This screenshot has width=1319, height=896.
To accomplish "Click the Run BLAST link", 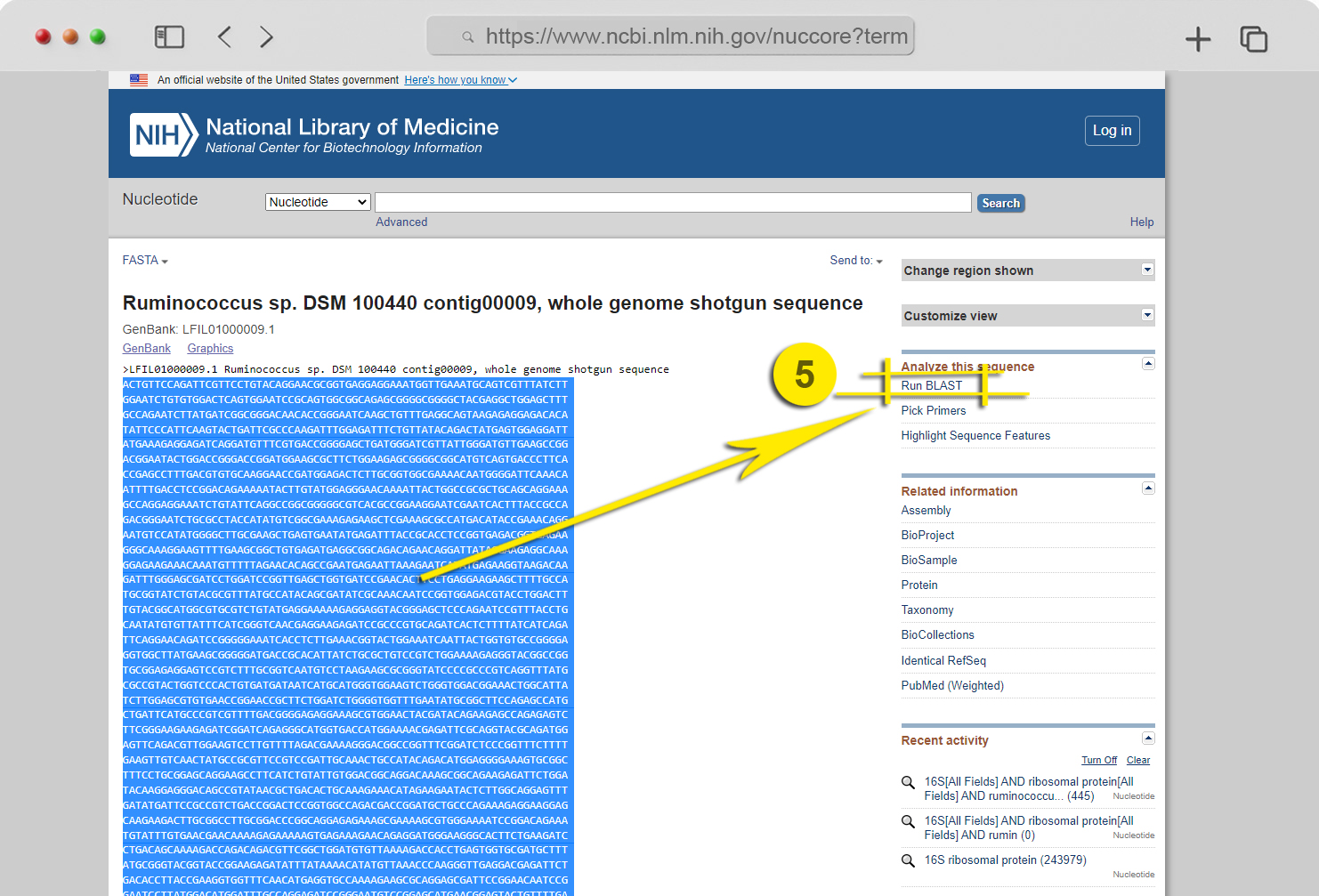I will pyautogui.click(x=932, y=385).
